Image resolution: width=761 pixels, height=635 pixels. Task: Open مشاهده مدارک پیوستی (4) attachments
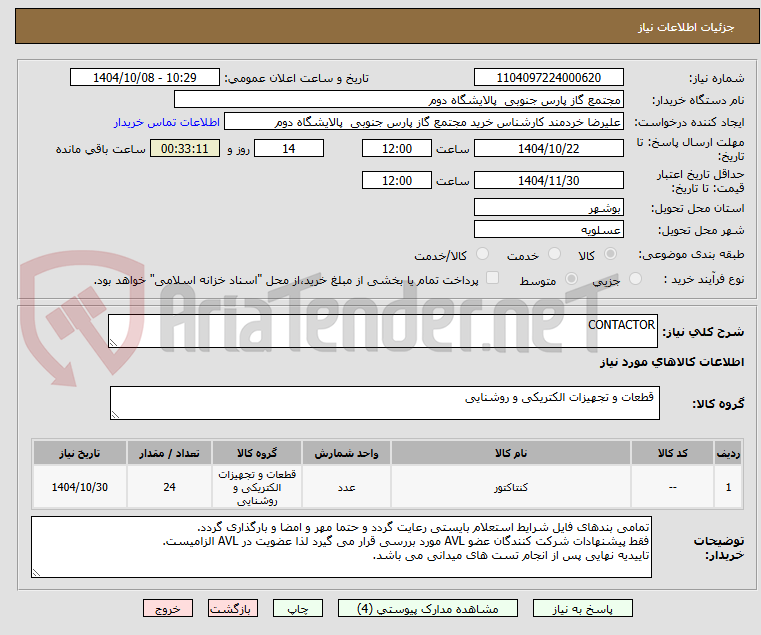pos(428,608)
